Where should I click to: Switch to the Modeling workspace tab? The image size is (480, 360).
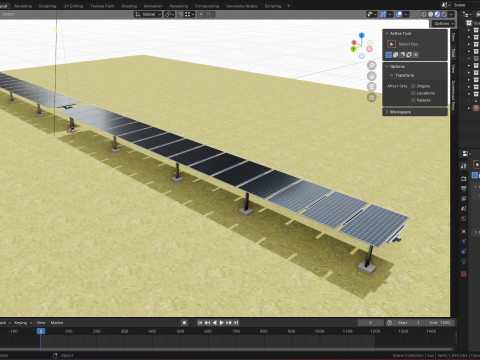23,6
